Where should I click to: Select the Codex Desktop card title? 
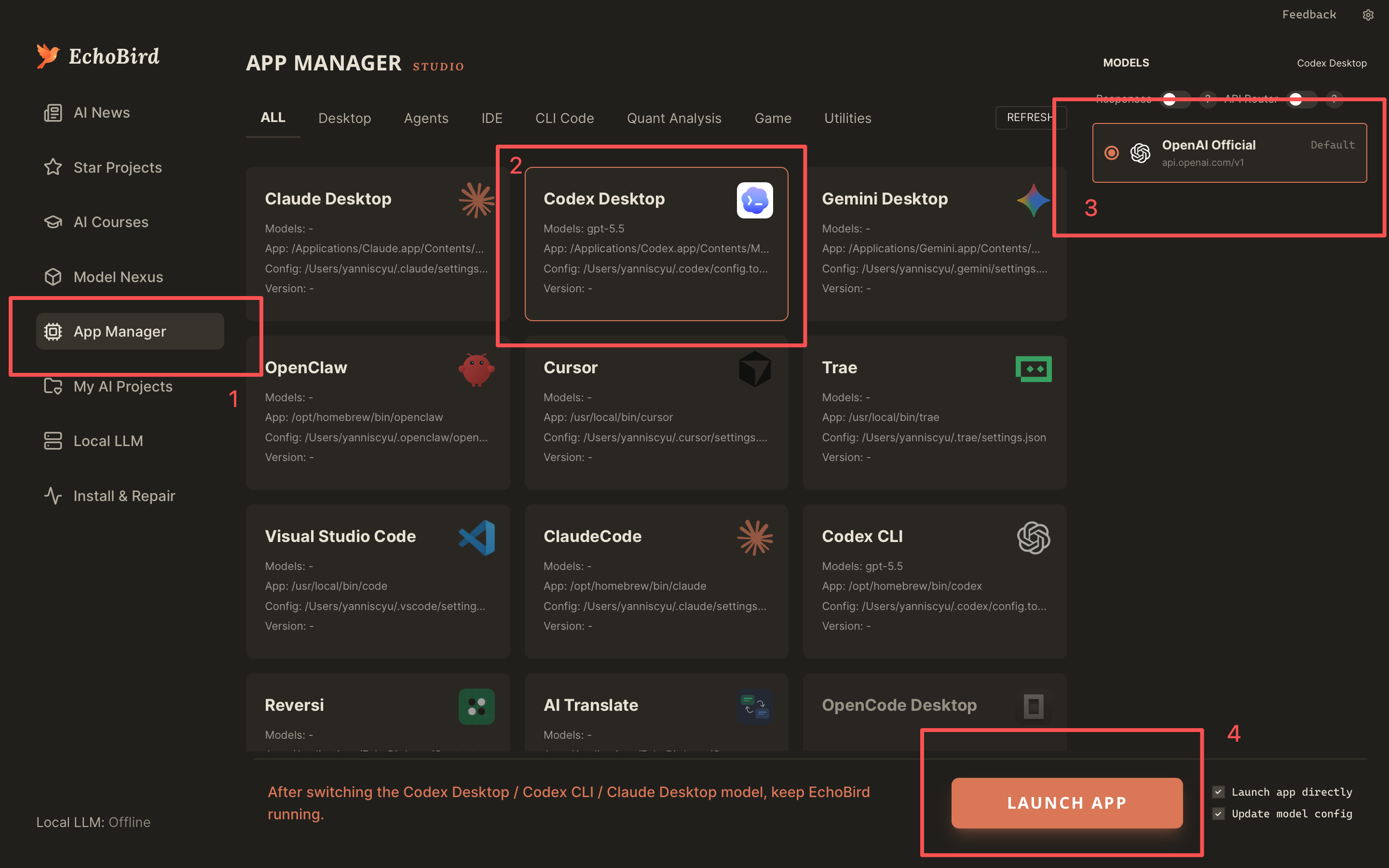[604, 199]
